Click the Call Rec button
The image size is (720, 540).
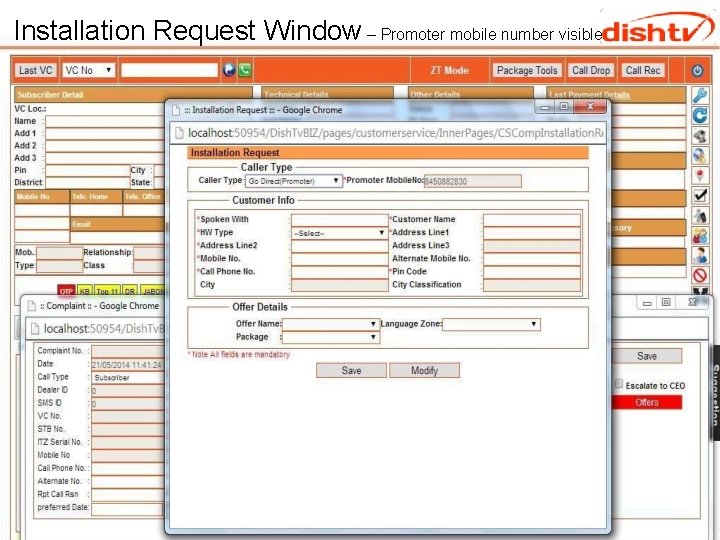[642, 70]
